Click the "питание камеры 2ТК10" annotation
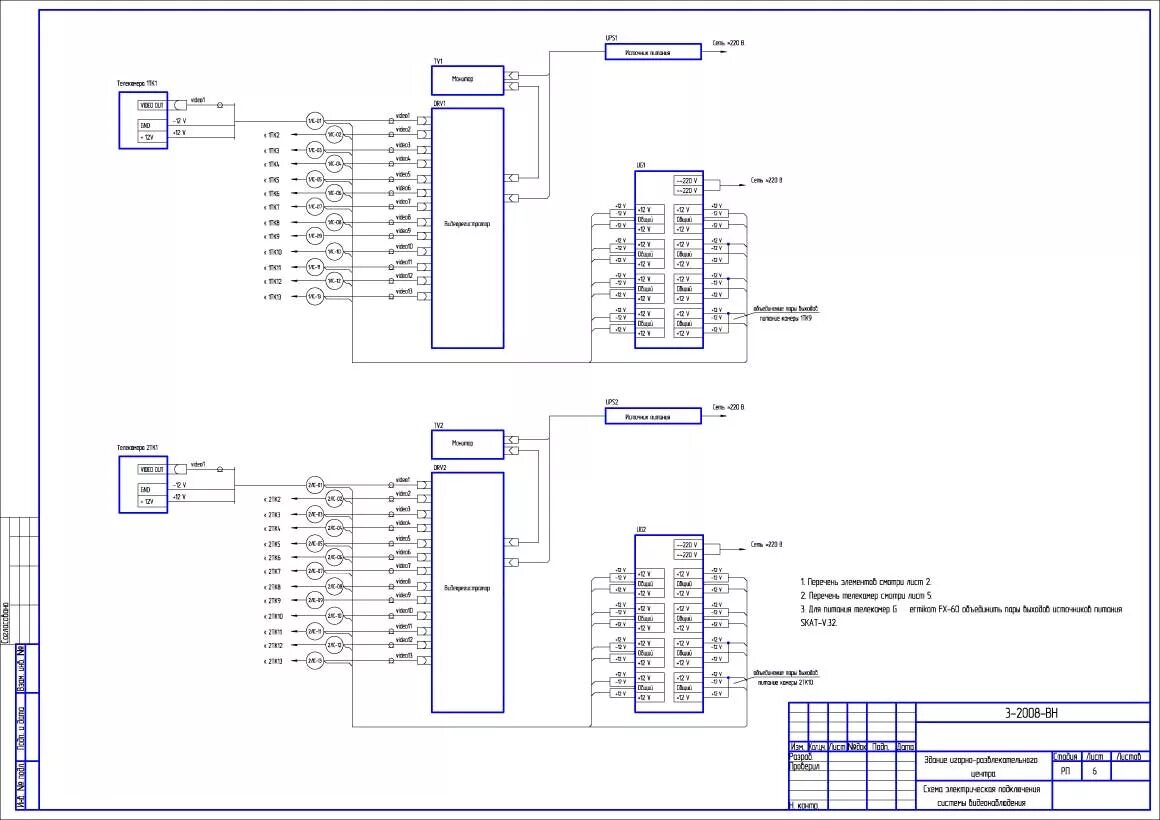 click(x=786, y=682)
